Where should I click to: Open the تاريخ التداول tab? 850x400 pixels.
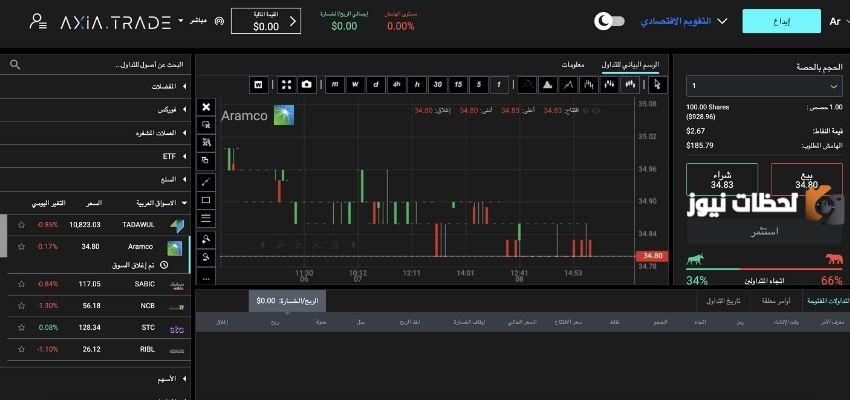click(723, 300)
